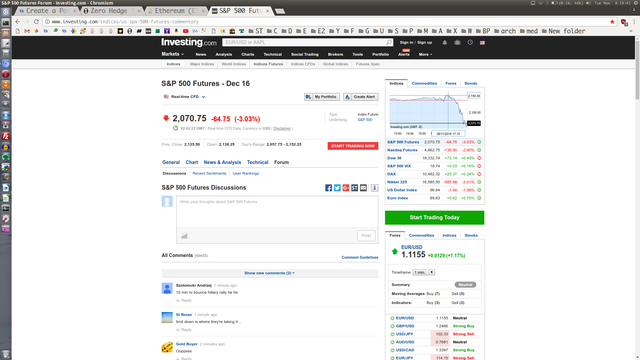Expand Show new comments (2)
This screenshot has height=360, width=640.
[269, 273]
